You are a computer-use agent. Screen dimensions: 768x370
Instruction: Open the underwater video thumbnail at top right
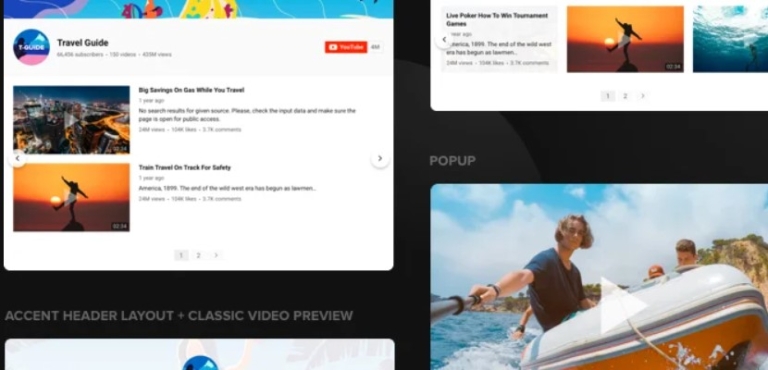pos(730,39)
